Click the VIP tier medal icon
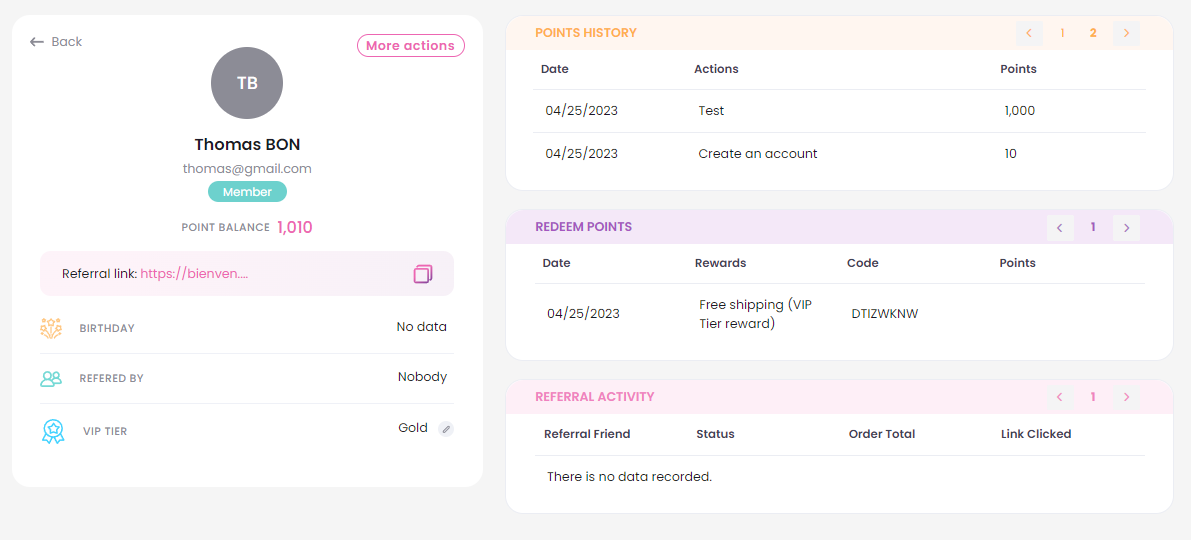 [x=52, y=431]
